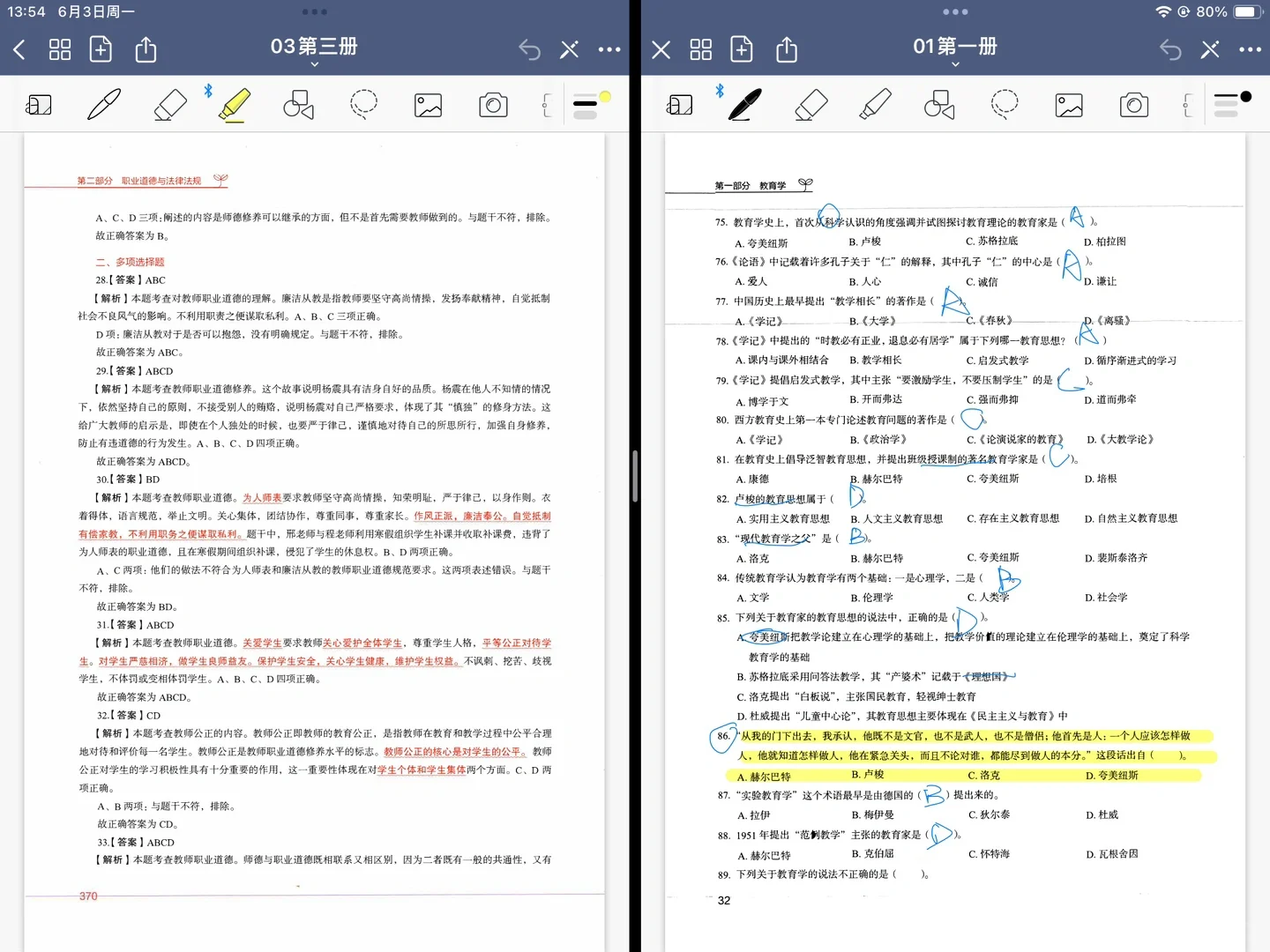Viewport: 1270px width, 952px height.
Task: Insert an image into the left document
Action: click(428, 104)
